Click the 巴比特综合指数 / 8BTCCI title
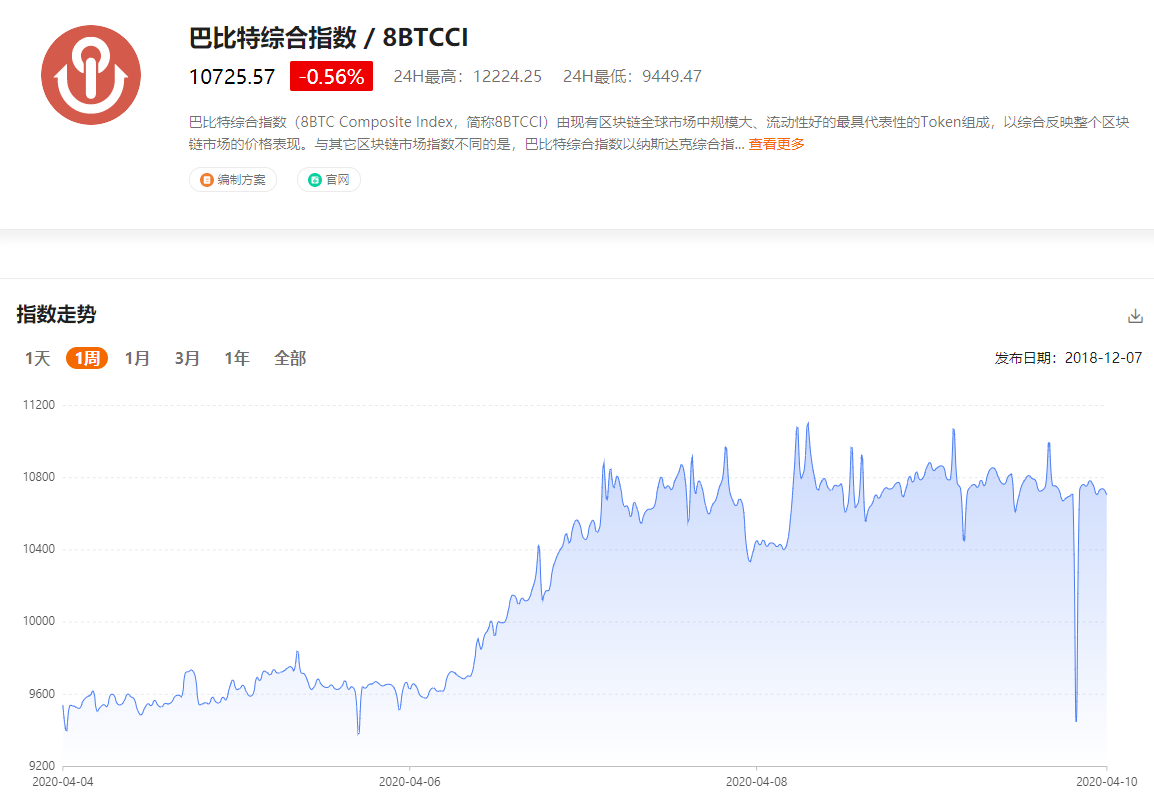Viewport: 1154px width, 800px height. [328, 37]
